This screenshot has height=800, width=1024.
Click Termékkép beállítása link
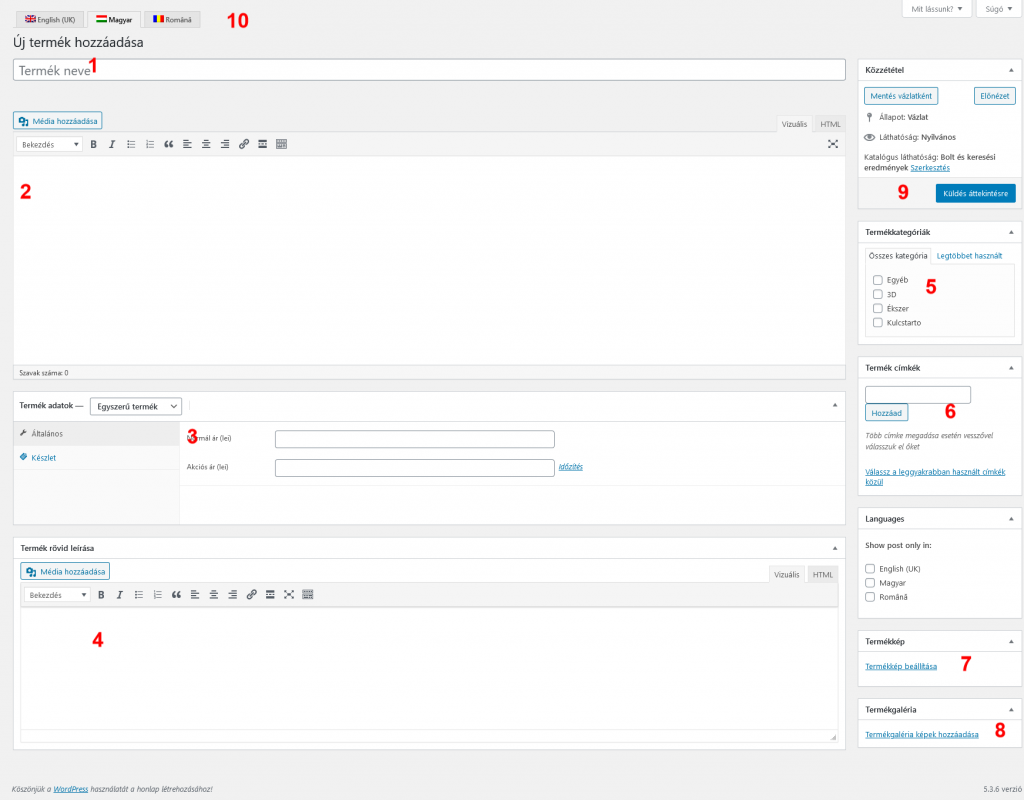[x=901, y=666]
